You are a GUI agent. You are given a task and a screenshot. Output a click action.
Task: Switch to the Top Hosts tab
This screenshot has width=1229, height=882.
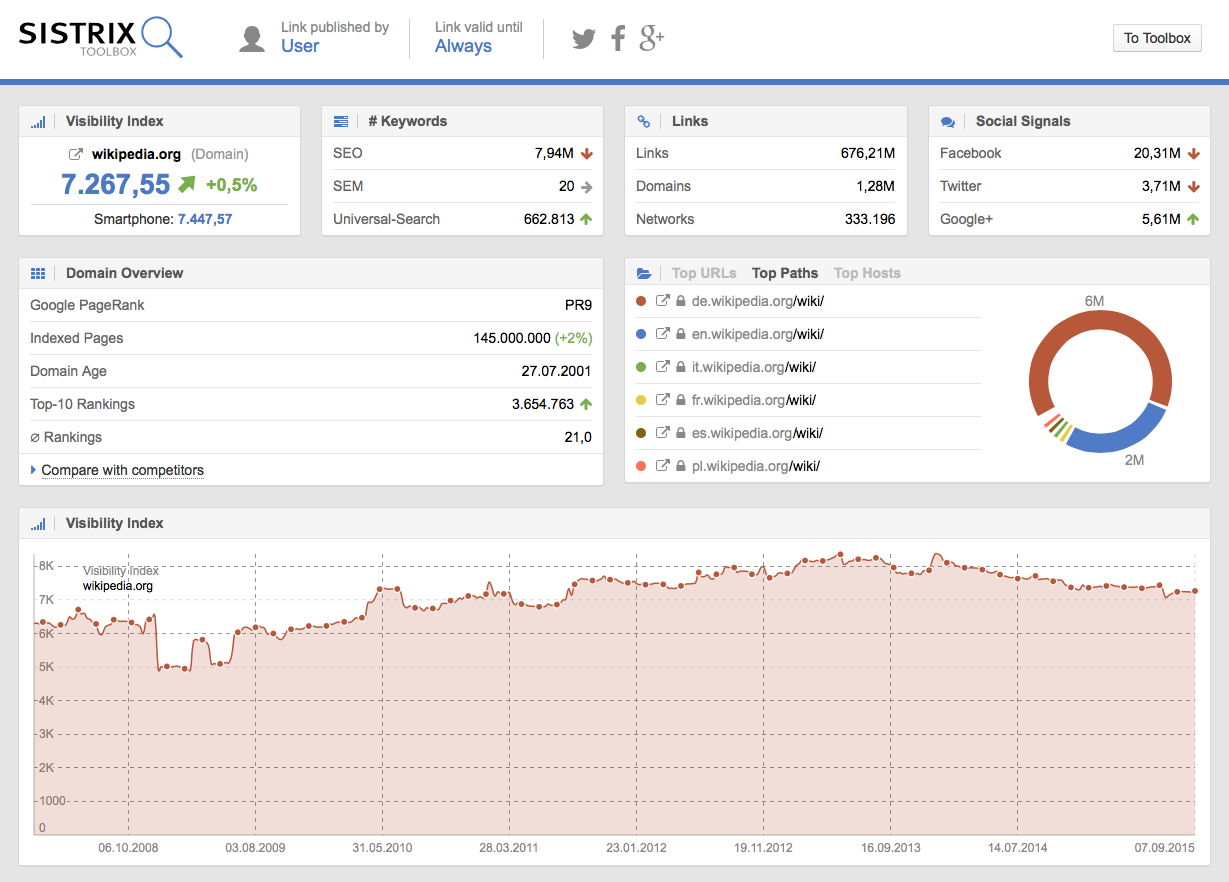[867, 273]
